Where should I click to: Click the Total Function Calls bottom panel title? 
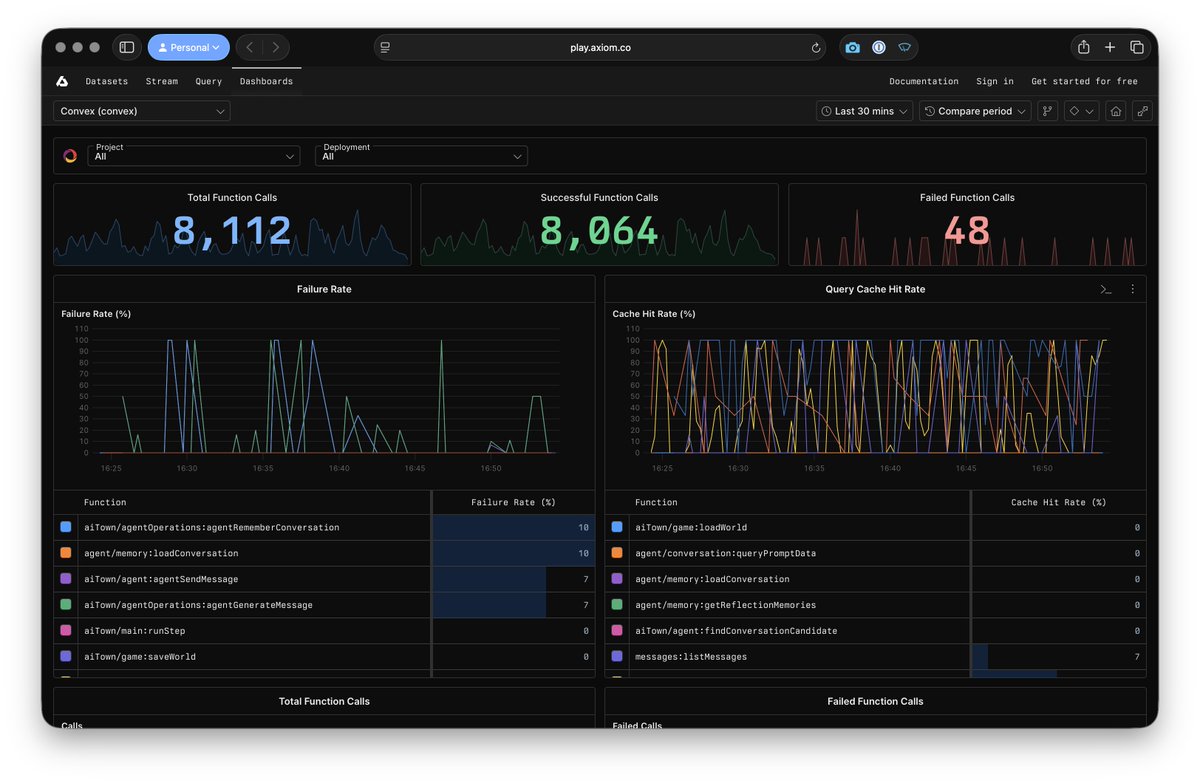[x=324, y=701]
